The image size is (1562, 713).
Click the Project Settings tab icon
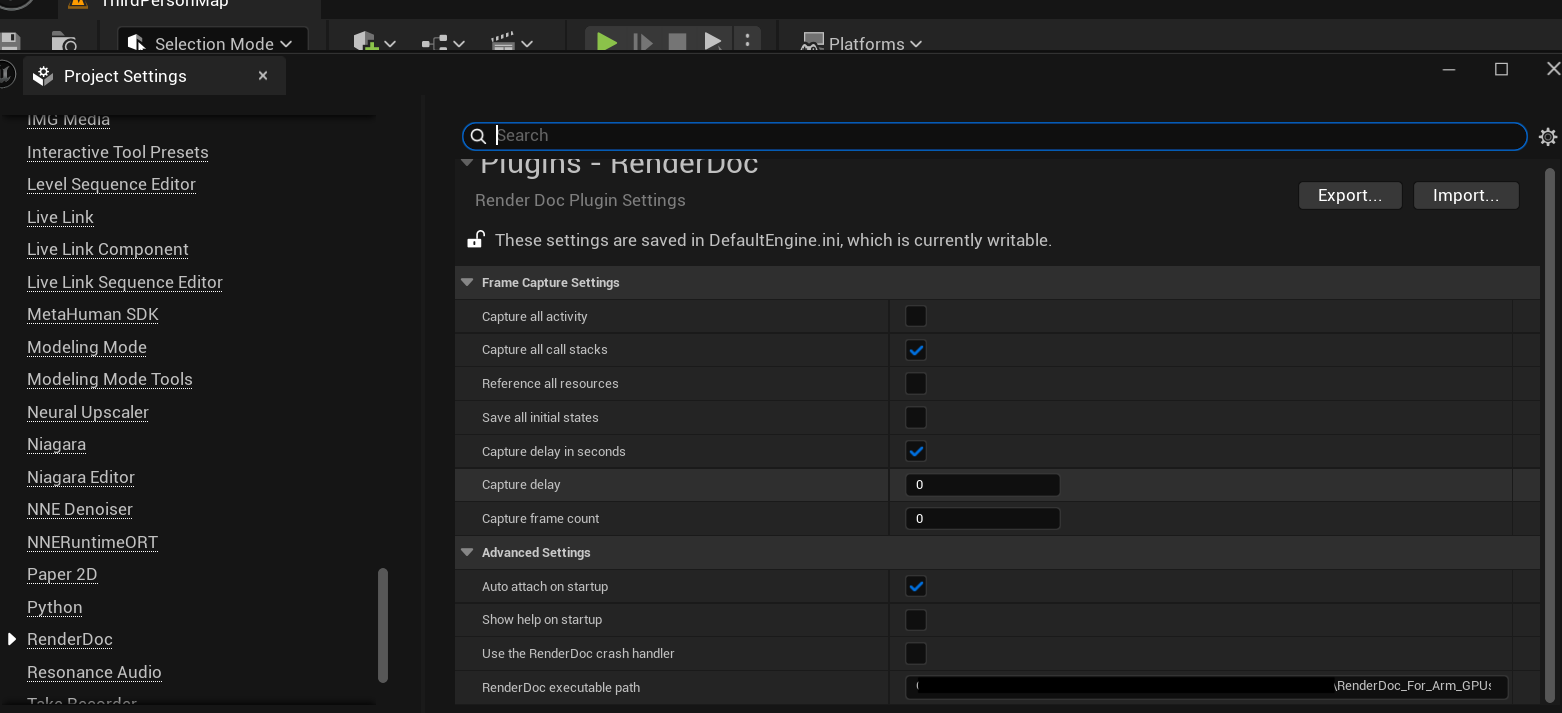[x=43, y=76]
